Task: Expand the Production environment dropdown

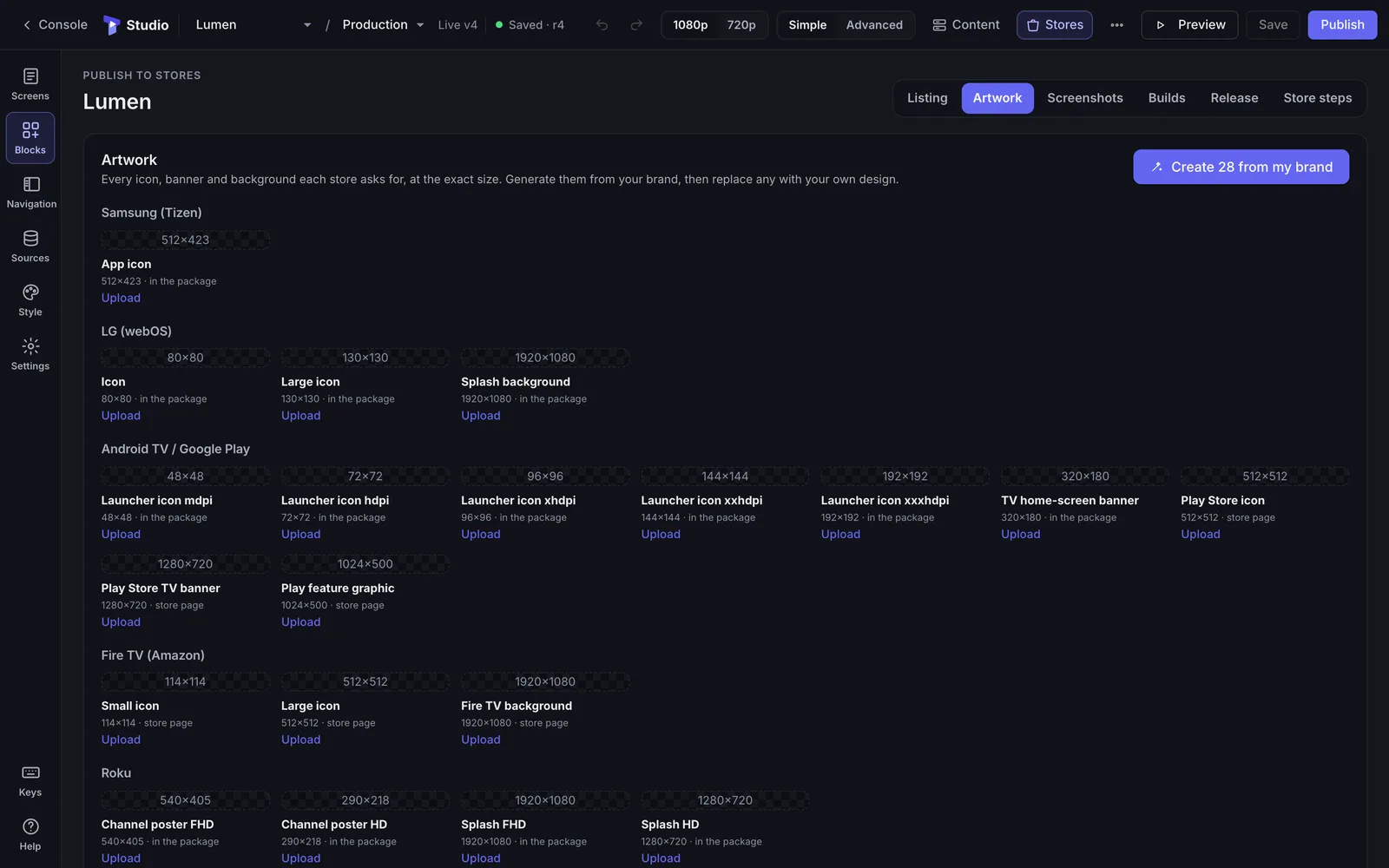Action: [x=383, y=25]
